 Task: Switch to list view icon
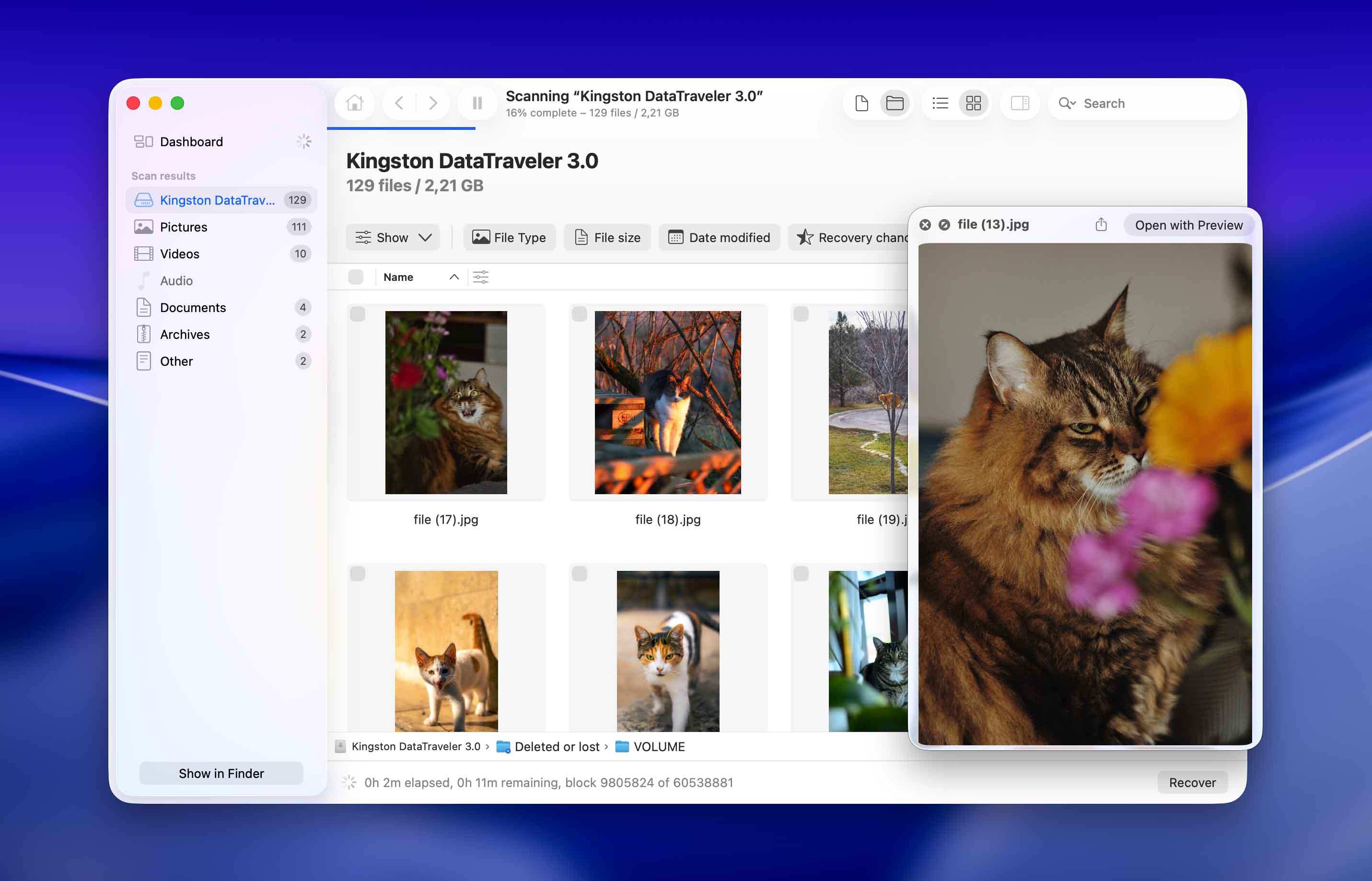coord(940,103)
